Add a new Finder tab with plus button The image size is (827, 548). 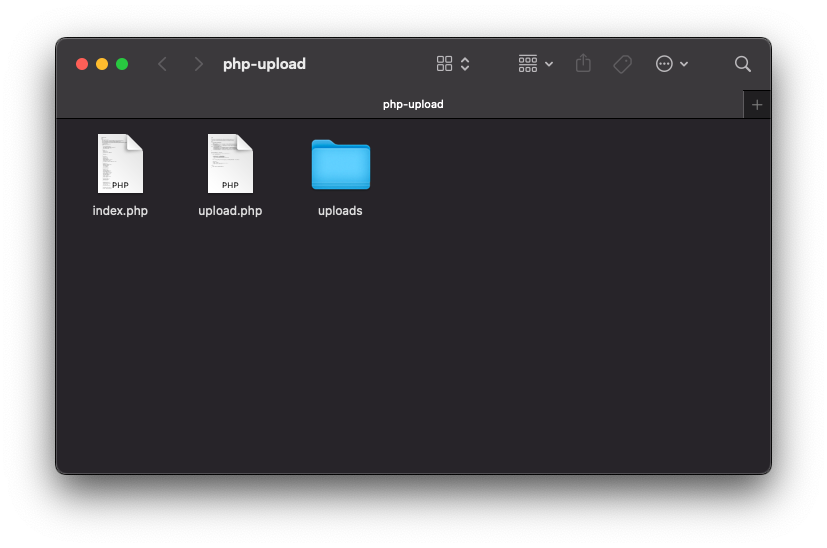[757, 104]
